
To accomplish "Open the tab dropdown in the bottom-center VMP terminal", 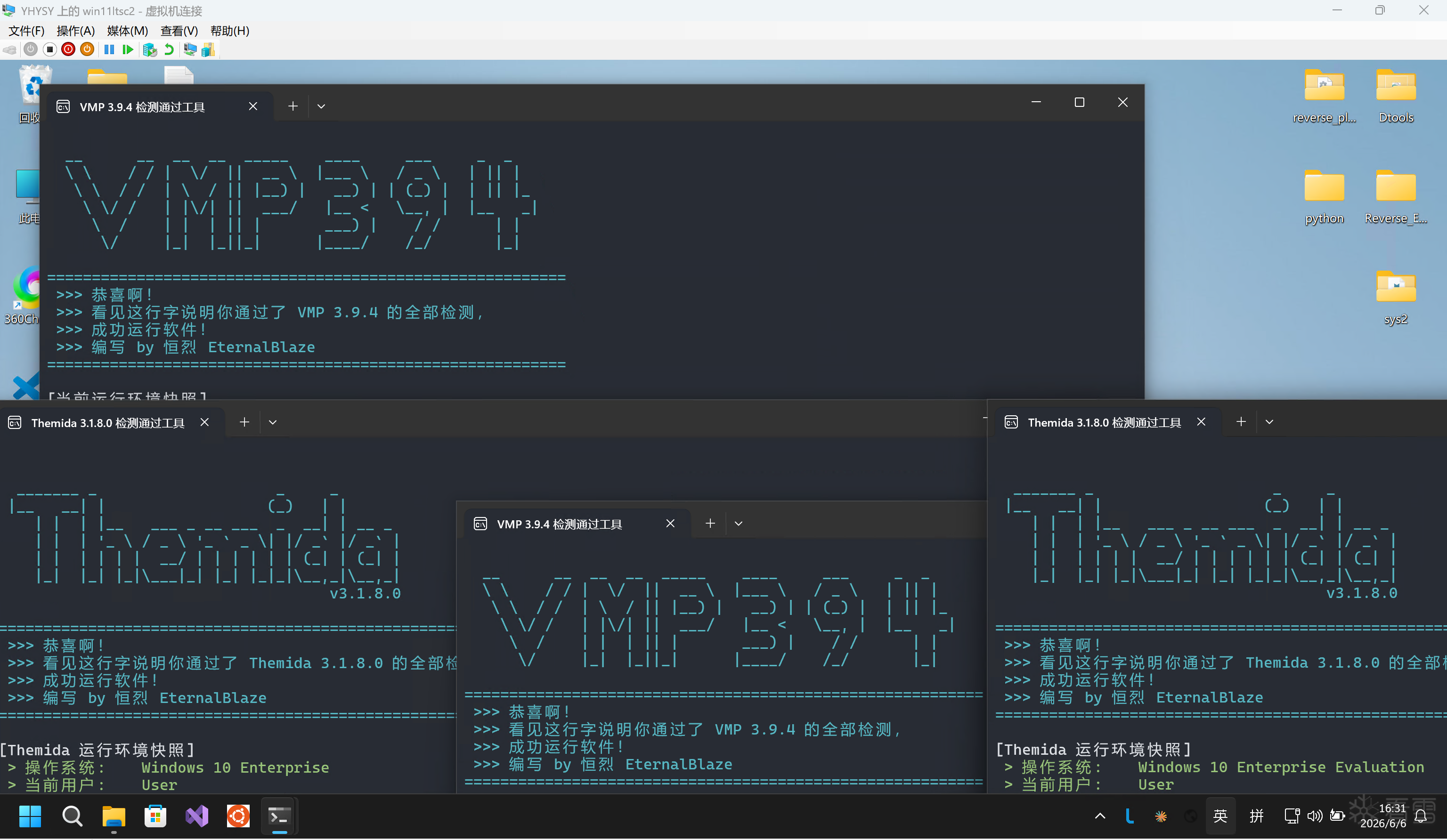I will coord(739,524).
